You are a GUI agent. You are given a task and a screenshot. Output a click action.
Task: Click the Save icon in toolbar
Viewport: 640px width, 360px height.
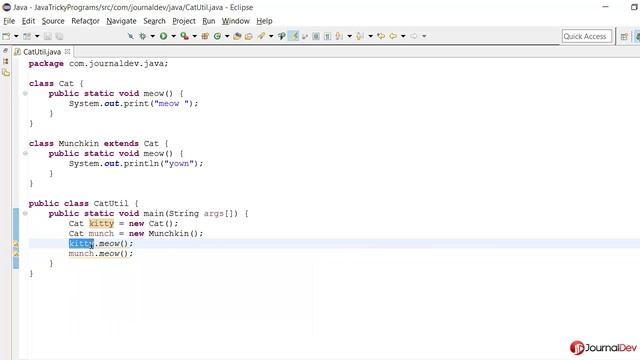tap(48, 36)
